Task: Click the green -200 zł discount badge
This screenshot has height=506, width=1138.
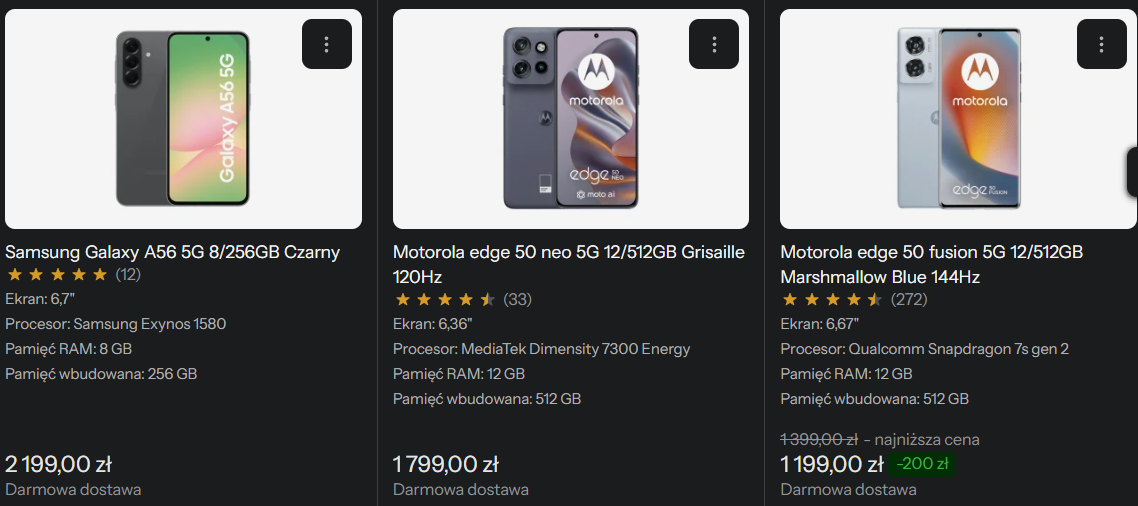Action: coord(923,464)
